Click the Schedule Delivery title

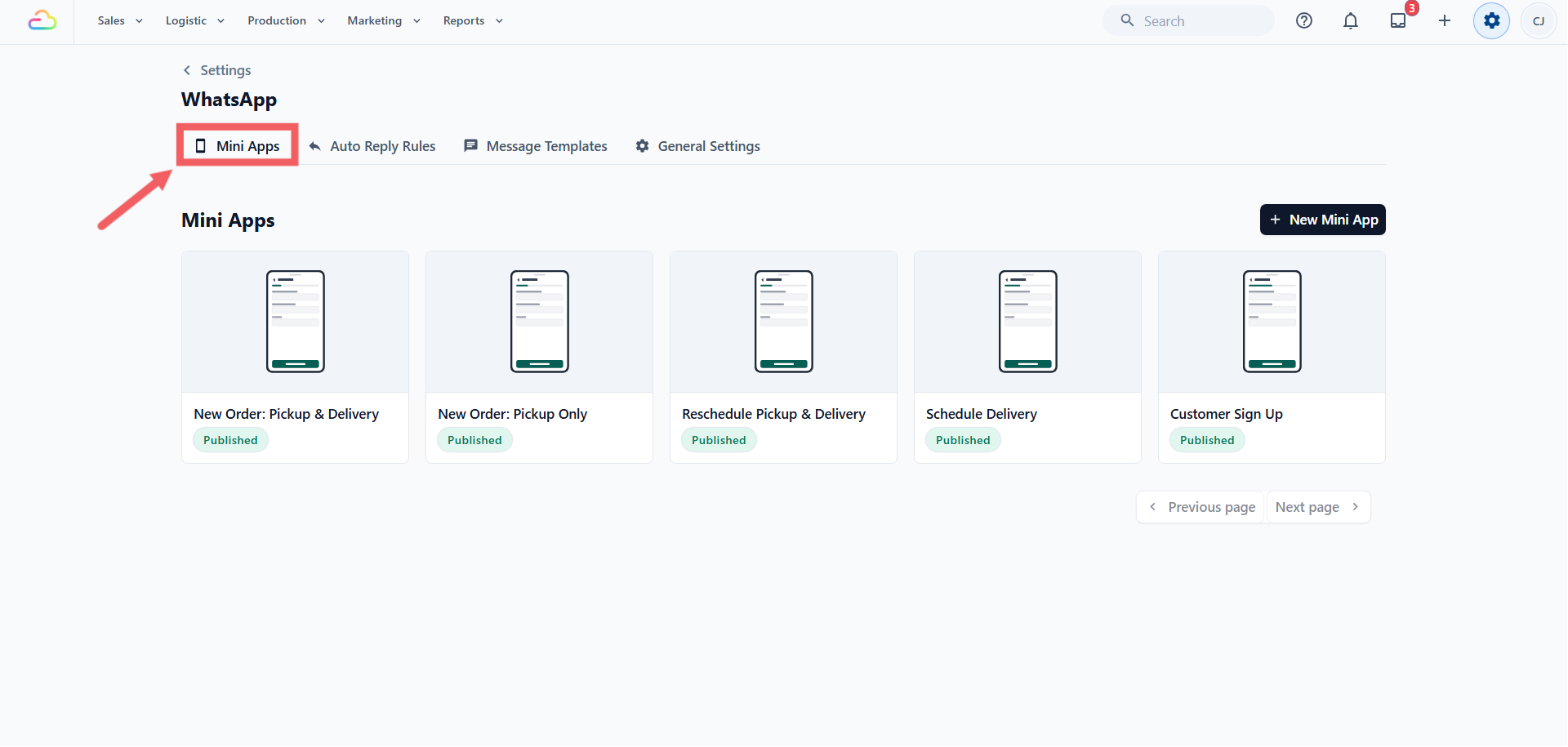[982, 414]
